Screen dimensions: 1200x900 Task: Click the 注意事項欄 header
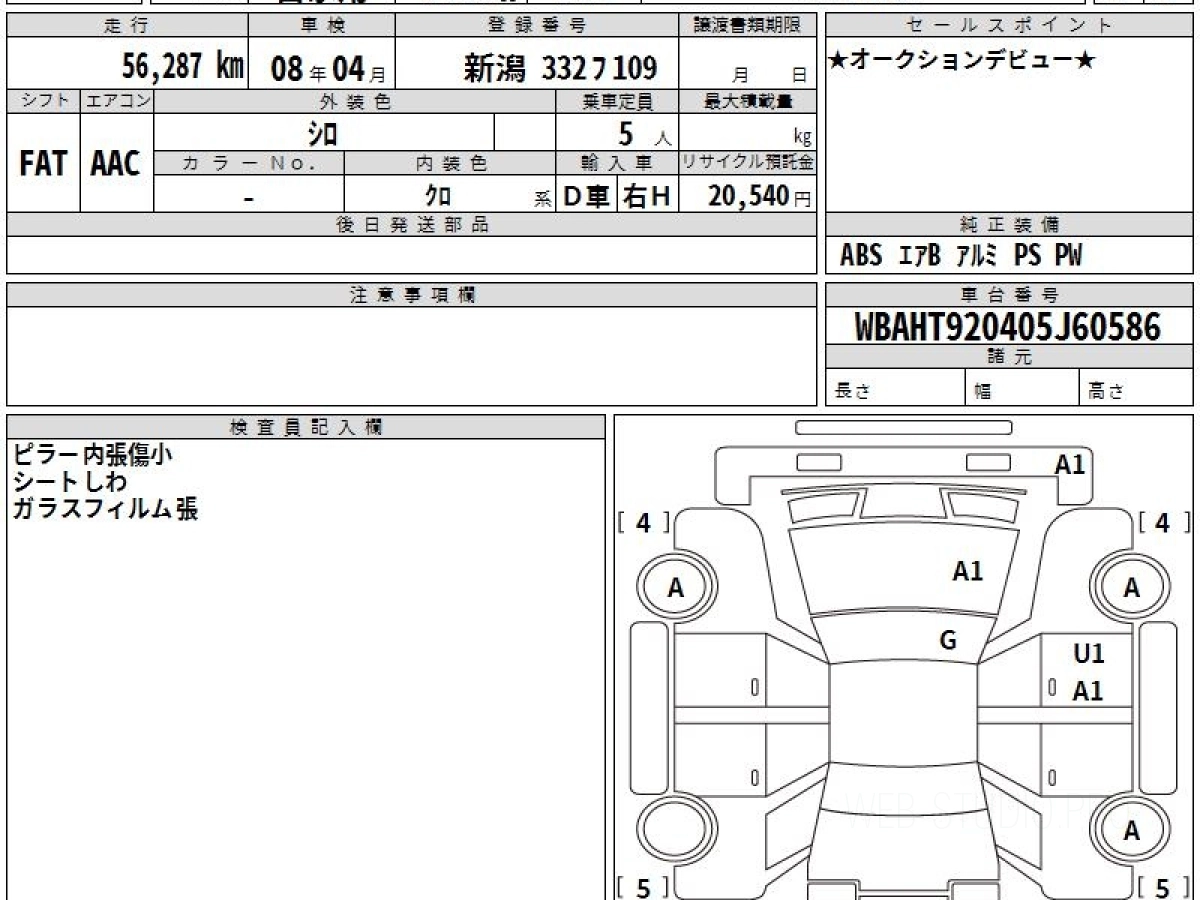pos(412,295)
